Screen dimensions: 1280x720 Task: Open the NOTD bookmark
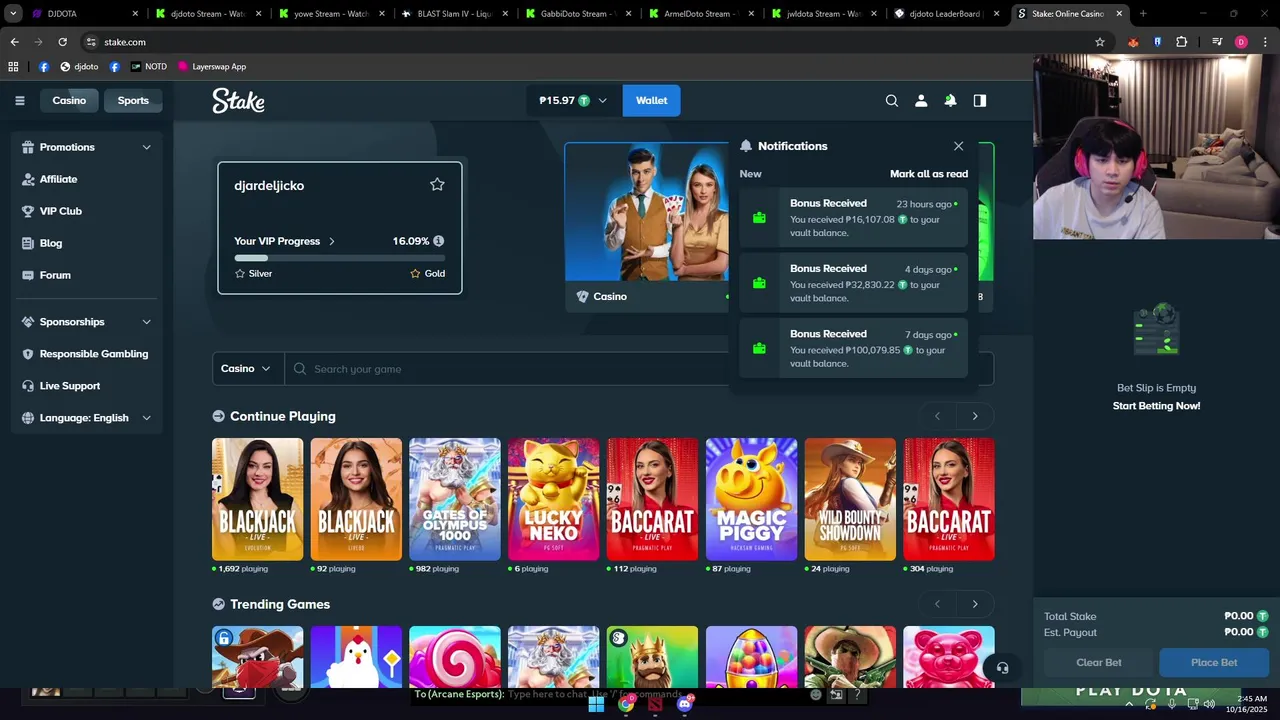coord(148,66)
